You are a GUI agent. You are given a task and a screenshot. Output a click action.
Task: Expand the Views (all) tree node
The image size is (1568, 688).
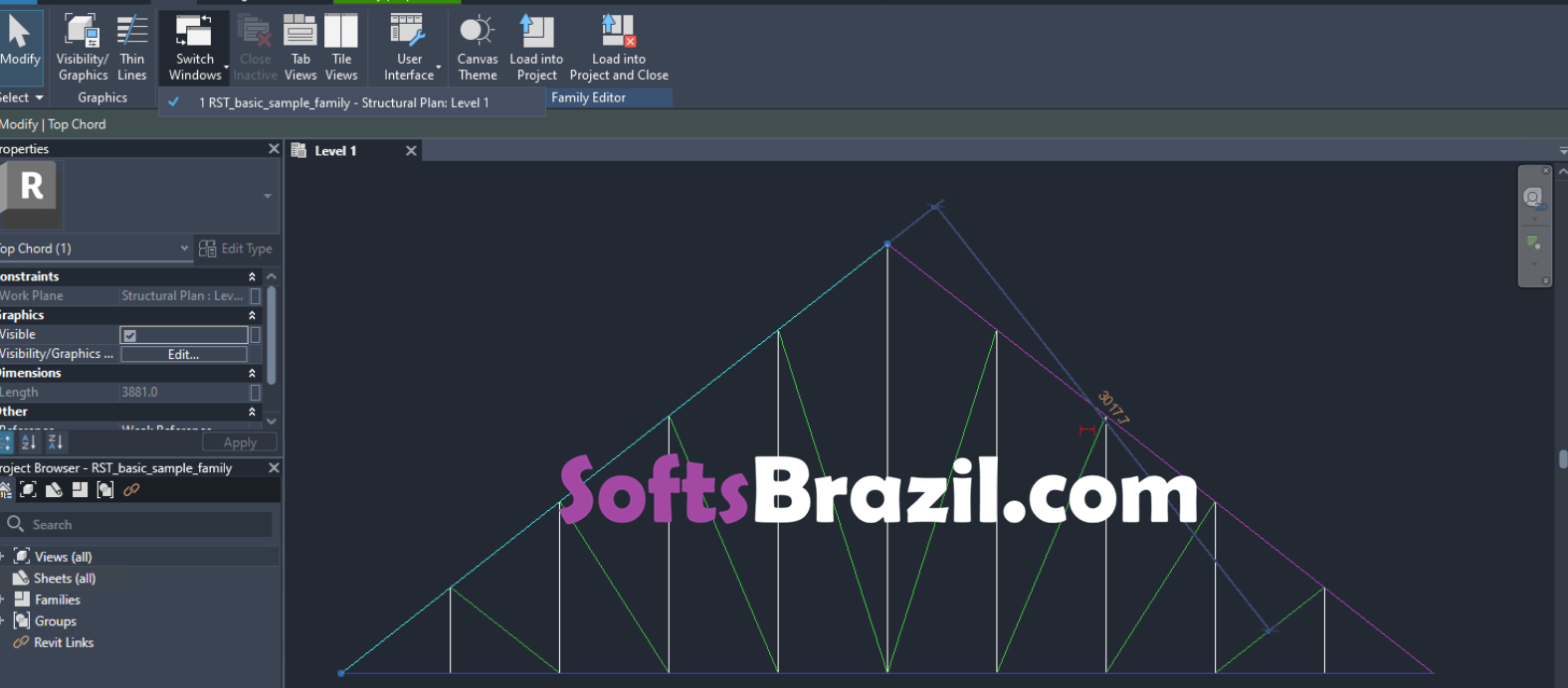coord(3,557)
